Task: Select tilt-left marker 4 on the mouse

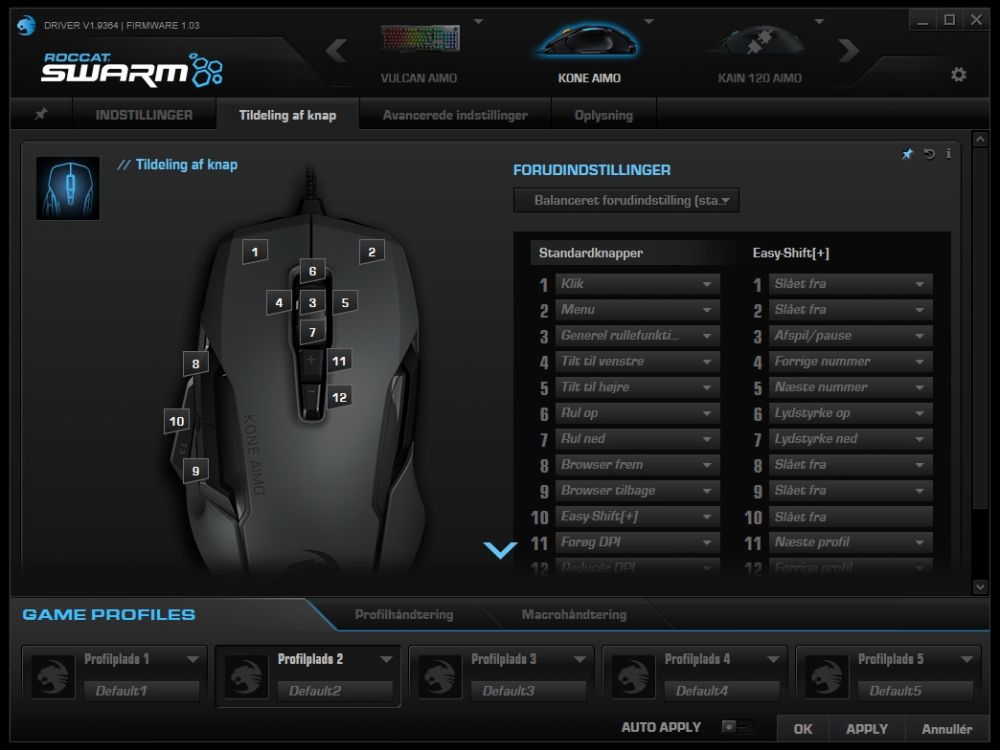Action: (x=279, y=302)
